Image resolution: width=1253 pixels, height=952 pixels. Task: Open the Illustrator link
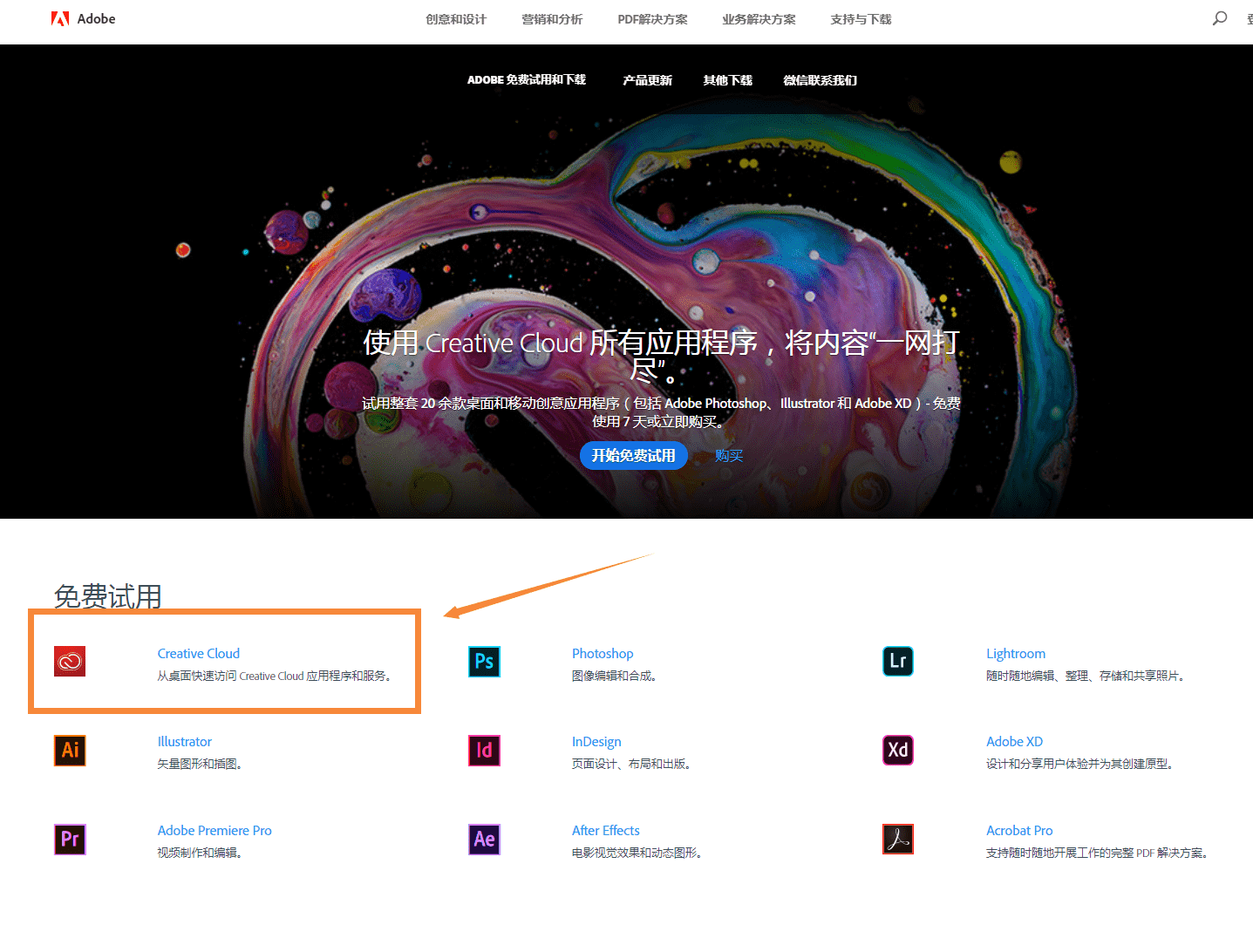click(185, 742)
